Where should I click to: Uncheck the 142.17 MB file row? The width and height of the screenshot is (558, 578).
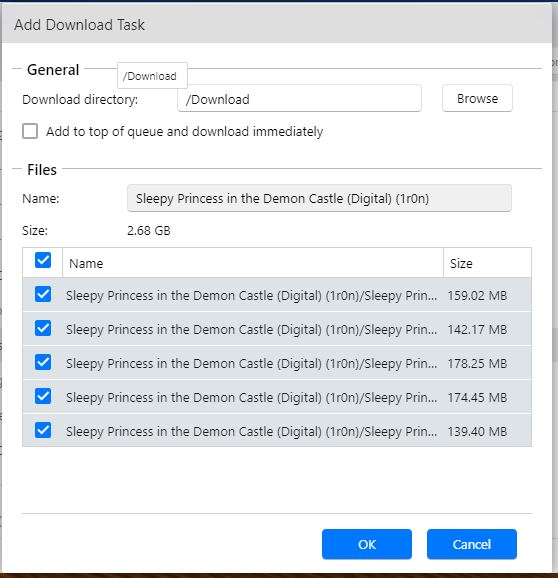point(43,328)
